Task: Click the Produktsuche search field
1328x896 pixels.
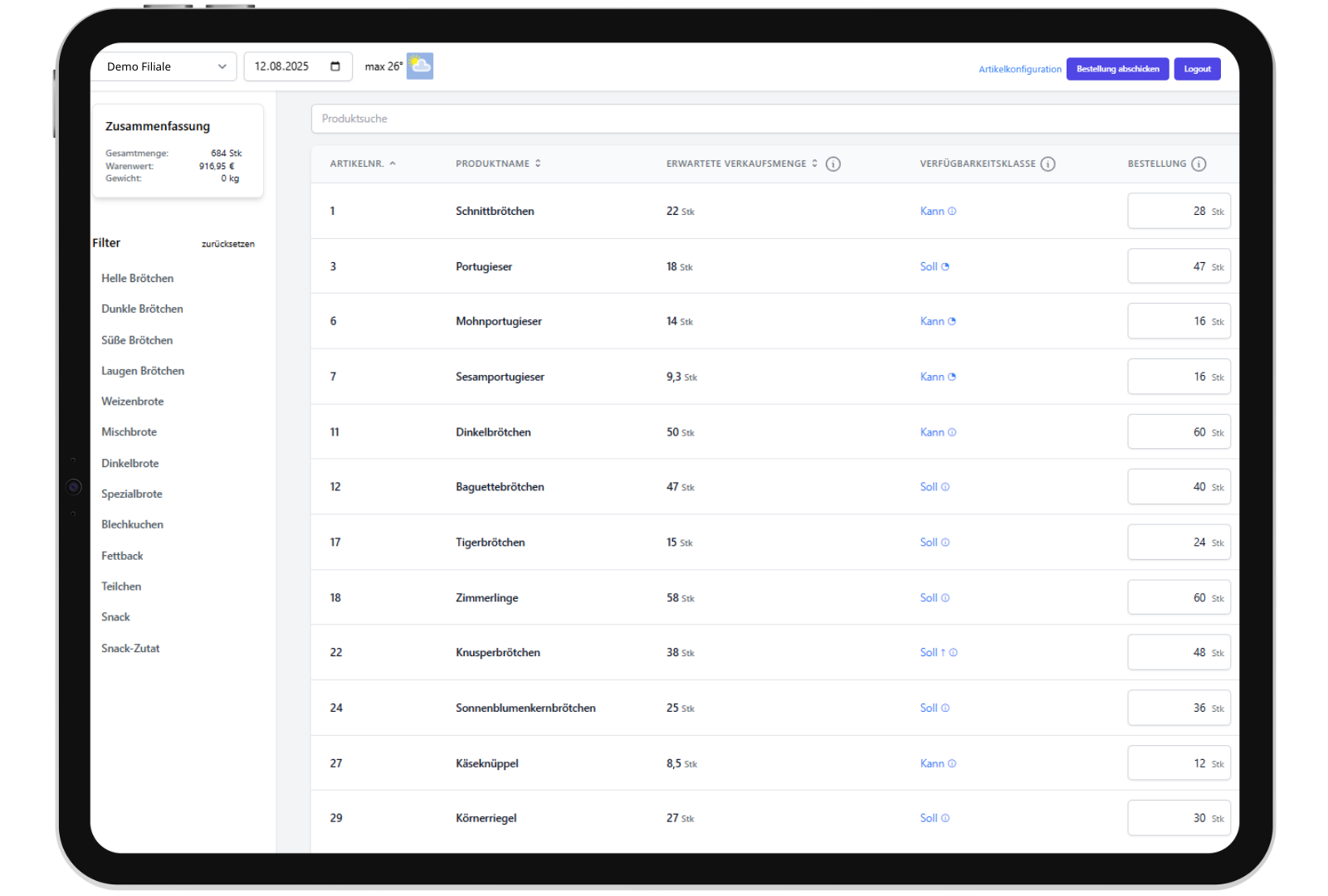Action: pos(775,119)
